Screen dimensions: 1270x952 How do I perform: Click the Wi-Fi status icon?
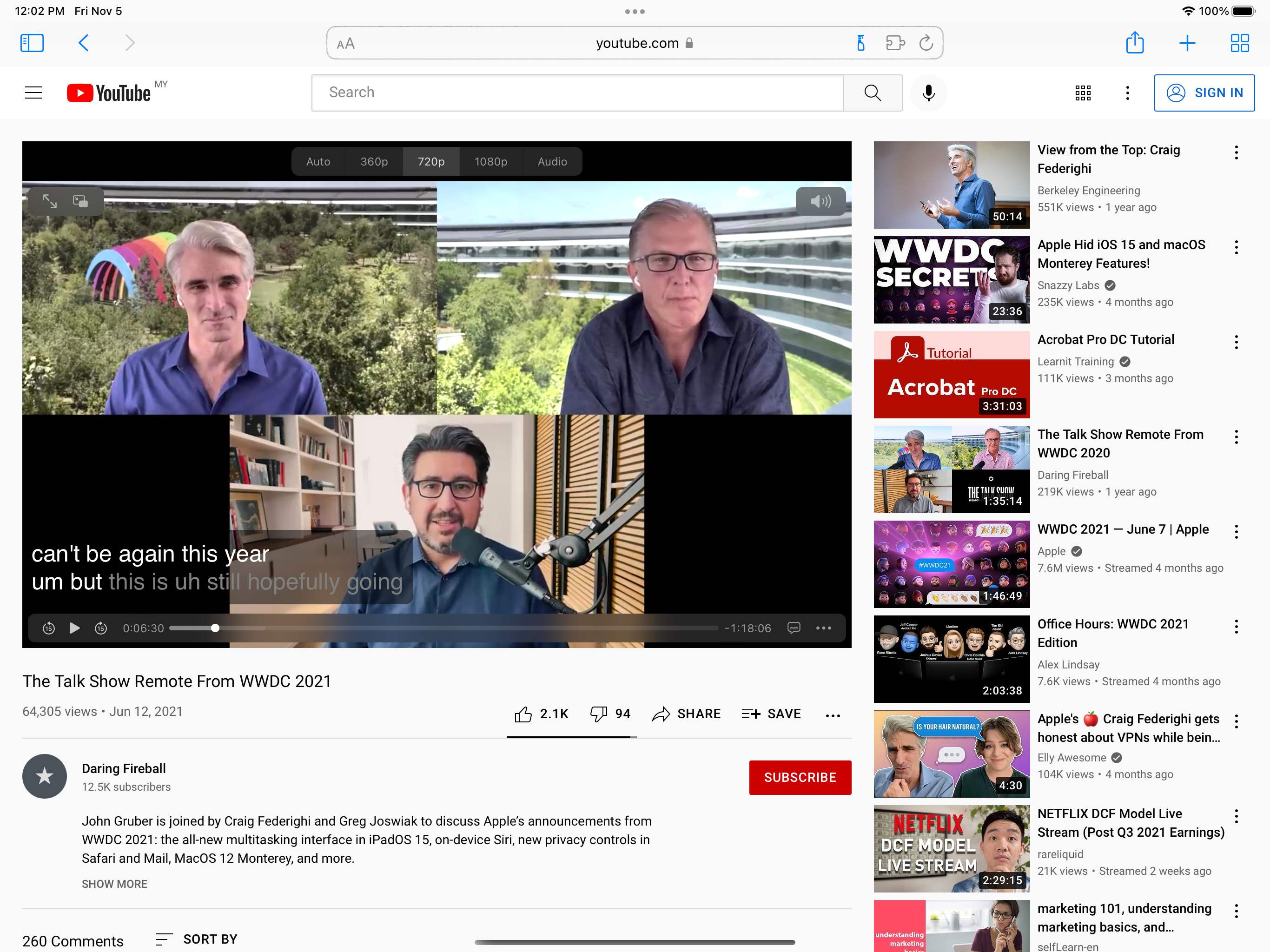pos(1188,11)
